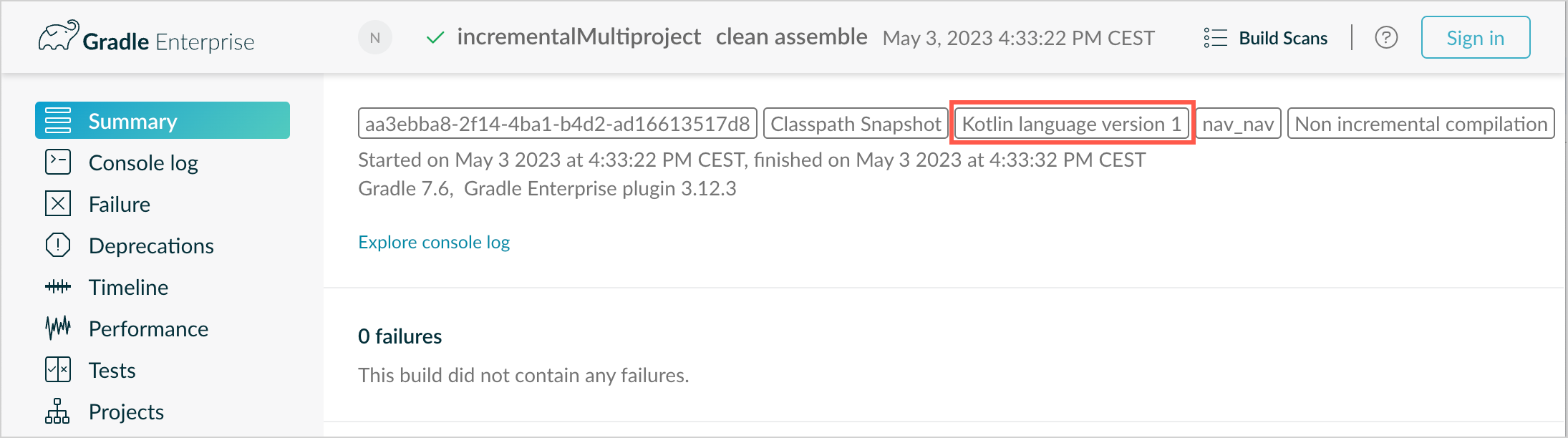Click the help question mark icon
Screen dimensions: 1568x438
click(x=1385, y=37)
